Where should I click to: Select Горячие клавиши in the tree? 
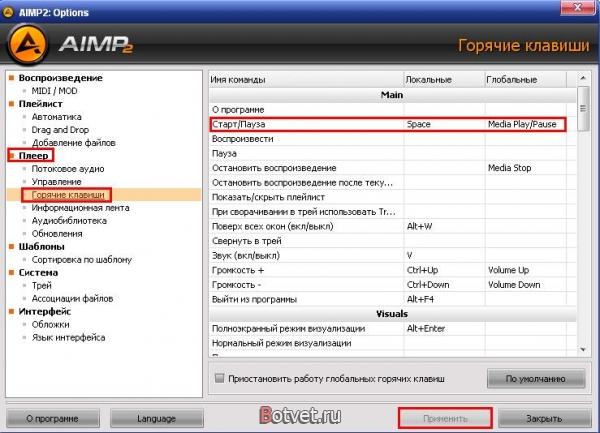68,195
